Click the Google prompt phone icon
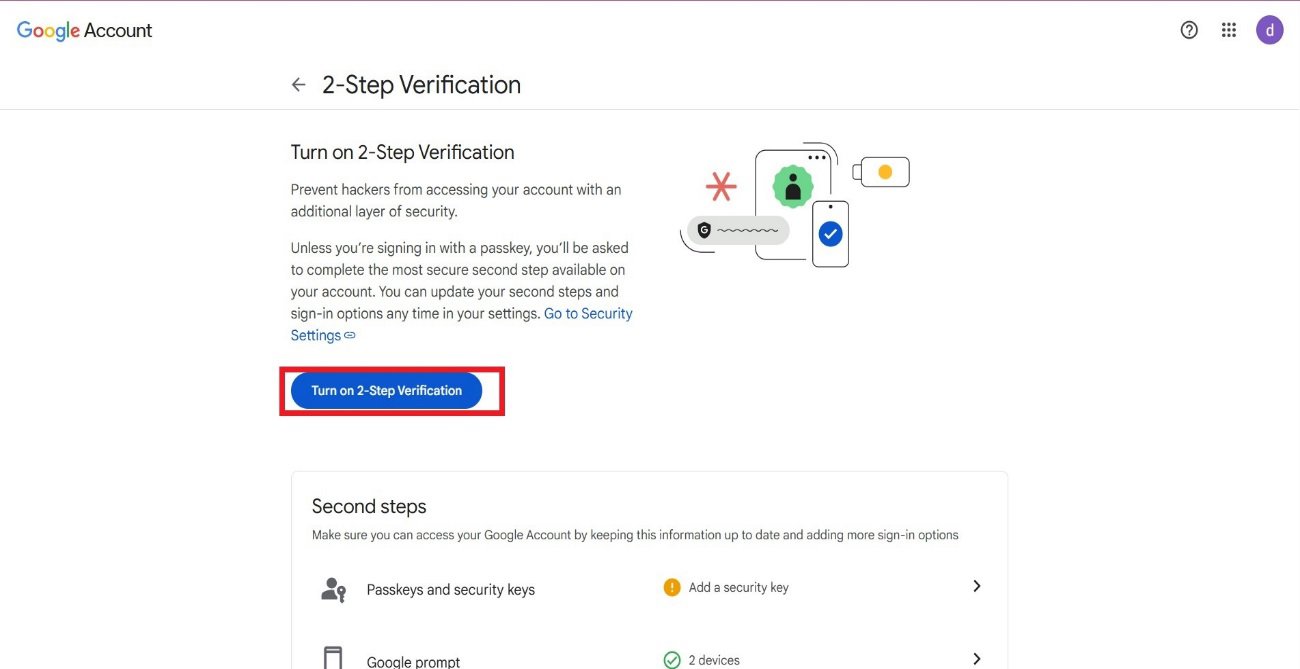Screen dimensions: 1300x669 pos(333,659)
